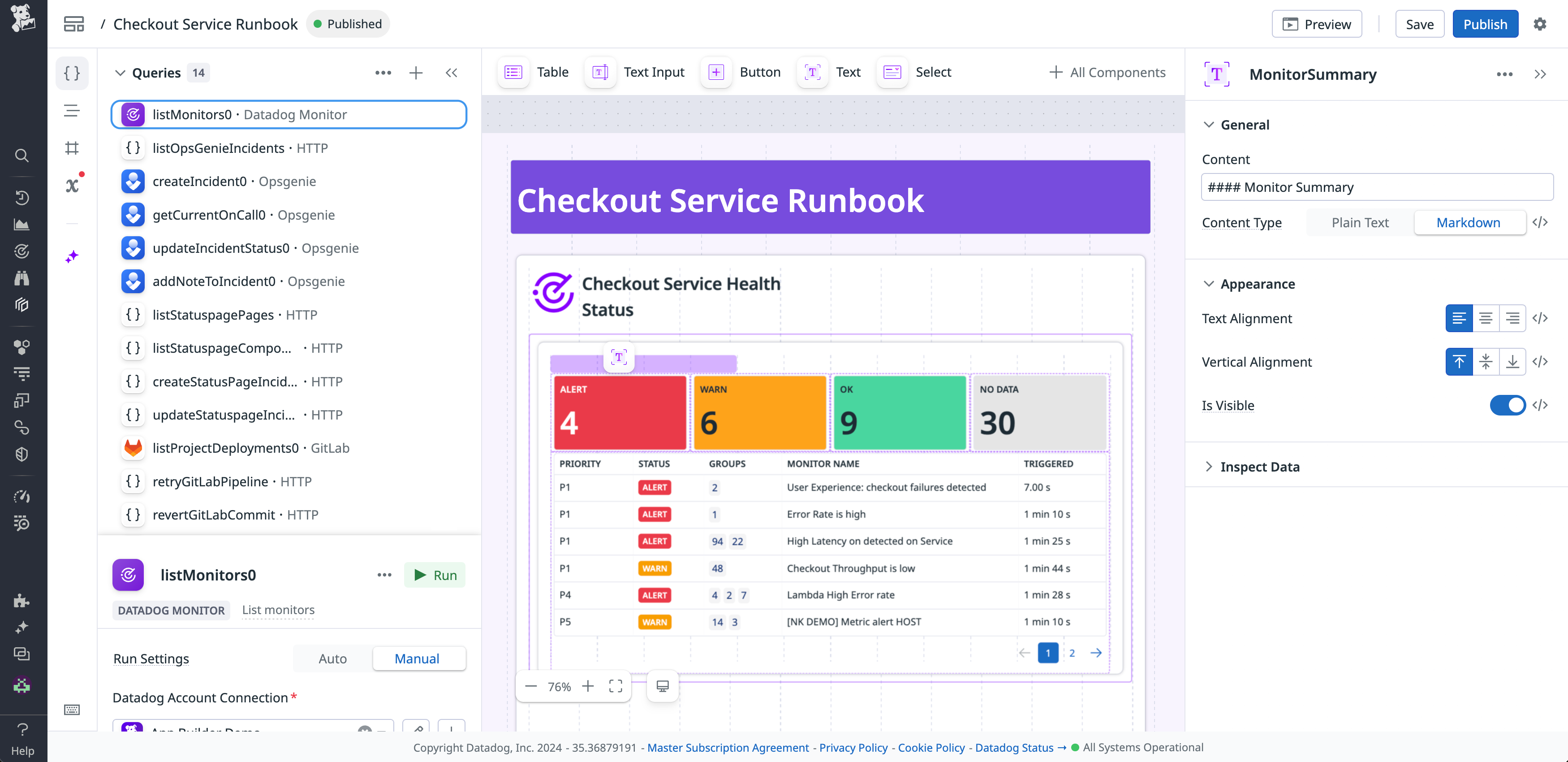Edit the Monitor Summary content field
Image resolution: width=1568 pixels, height=762 pixels.
click(1377, 187)
